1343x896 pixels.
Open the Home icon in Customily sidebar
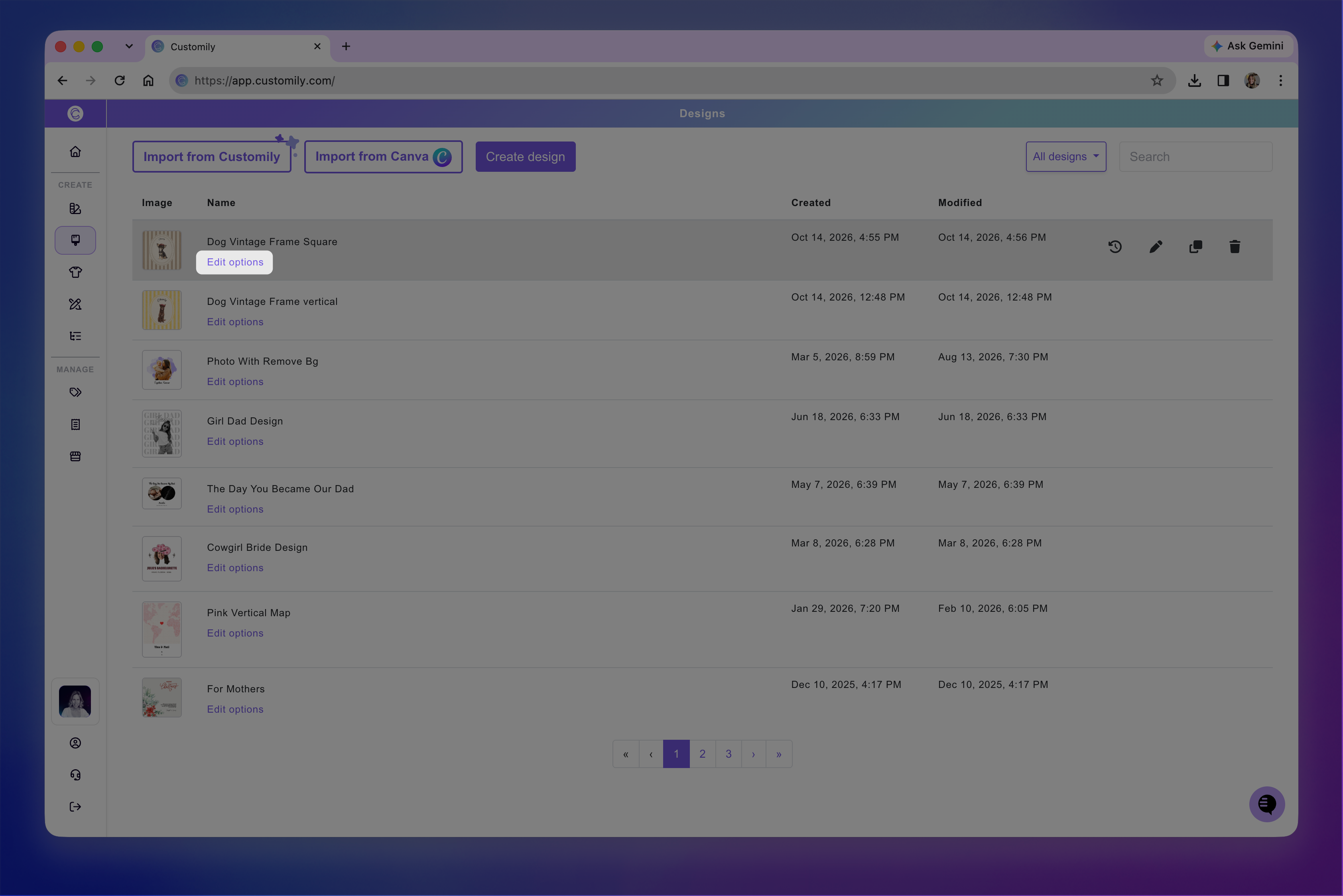tap(75, 152)
